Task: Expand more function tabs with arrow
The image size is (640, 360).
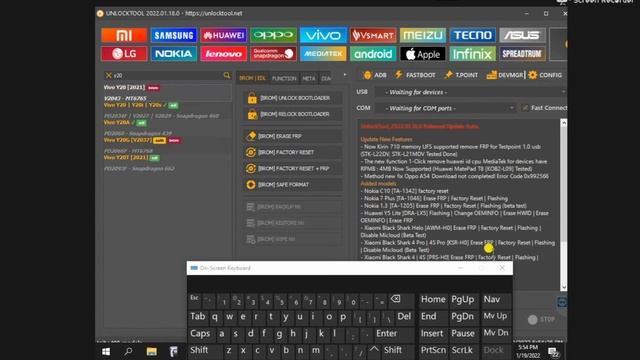Action: pos(345,75)
